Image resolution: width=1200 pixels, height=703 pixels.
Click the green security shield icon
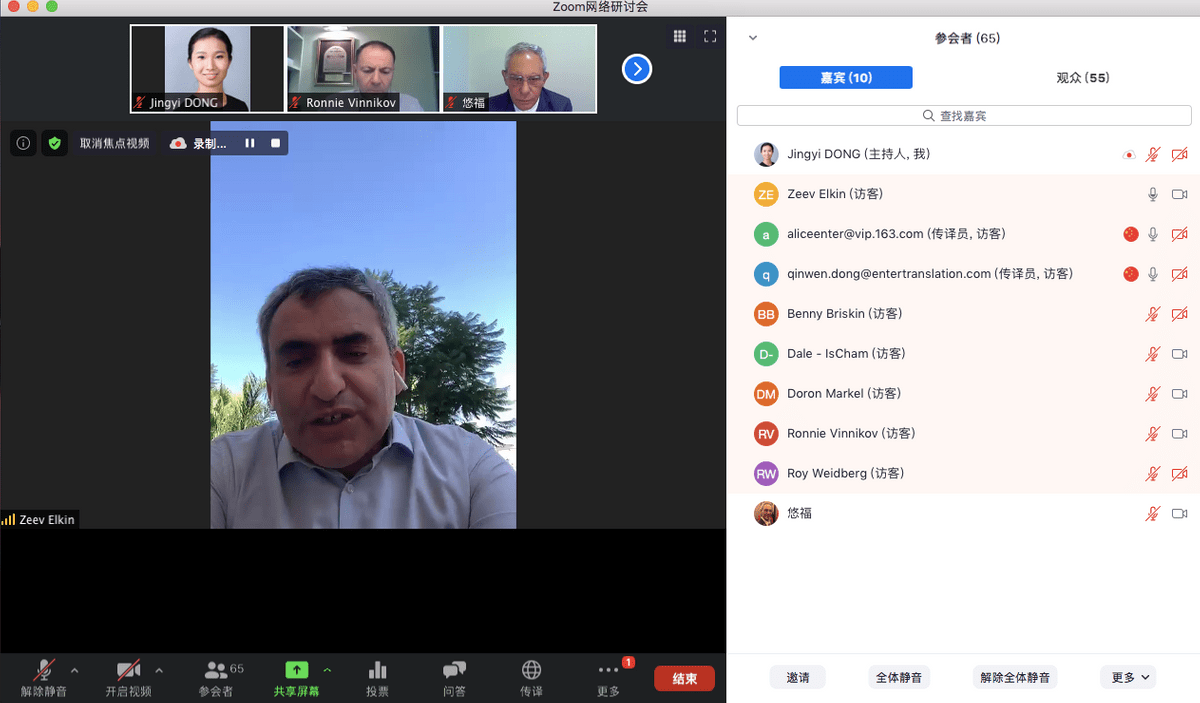[x=54, y=143]
